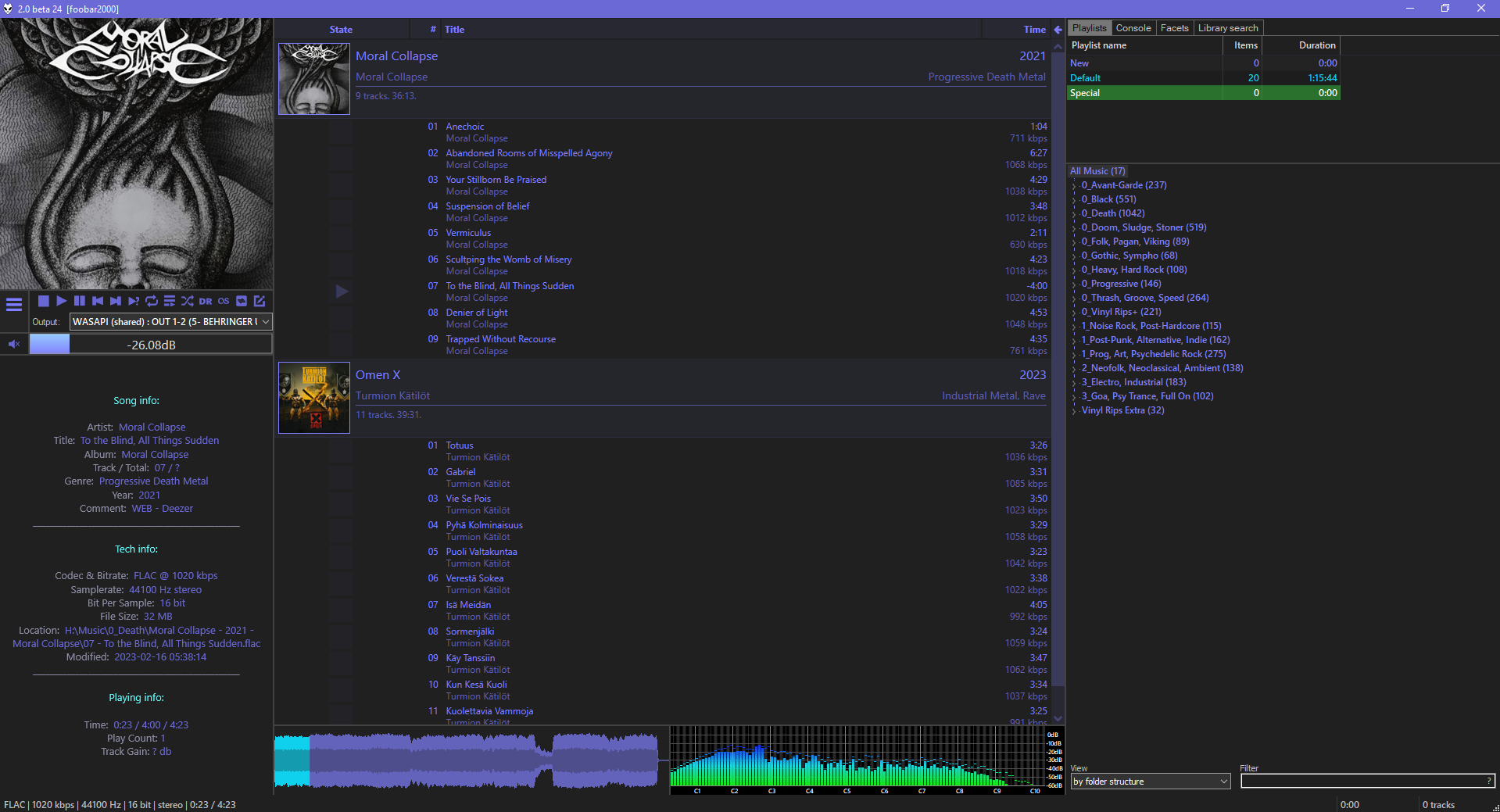Screen dimensions: 1500x812
Task: Open the hamburger main menu icon
Action: pyautogui.click(x=14, y=305)
